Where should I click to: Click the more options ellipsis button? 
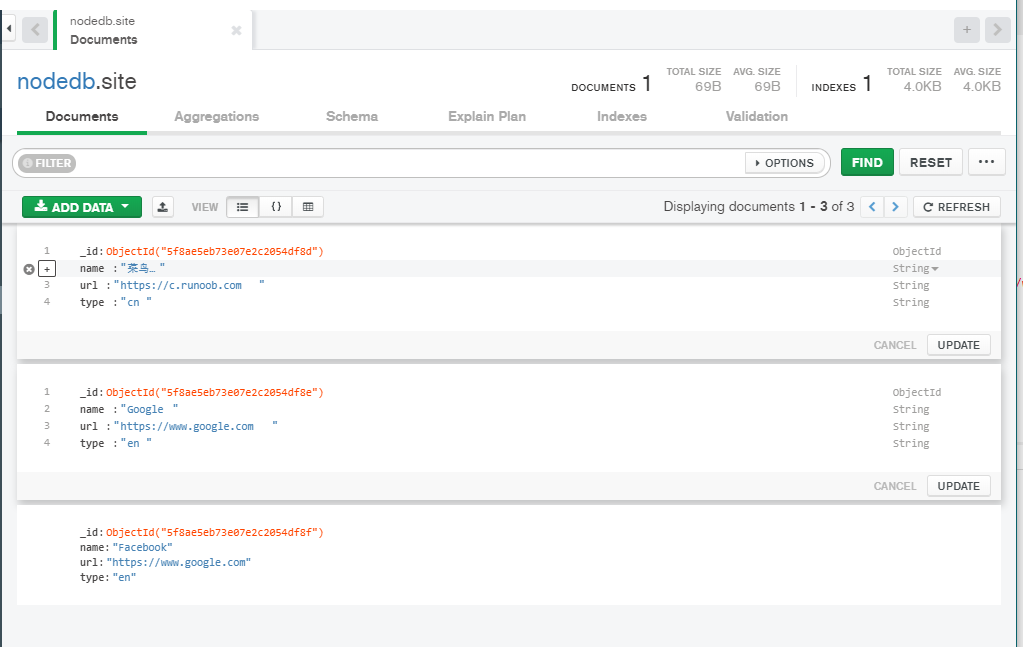pyautogui.click(x=986, y=162)
